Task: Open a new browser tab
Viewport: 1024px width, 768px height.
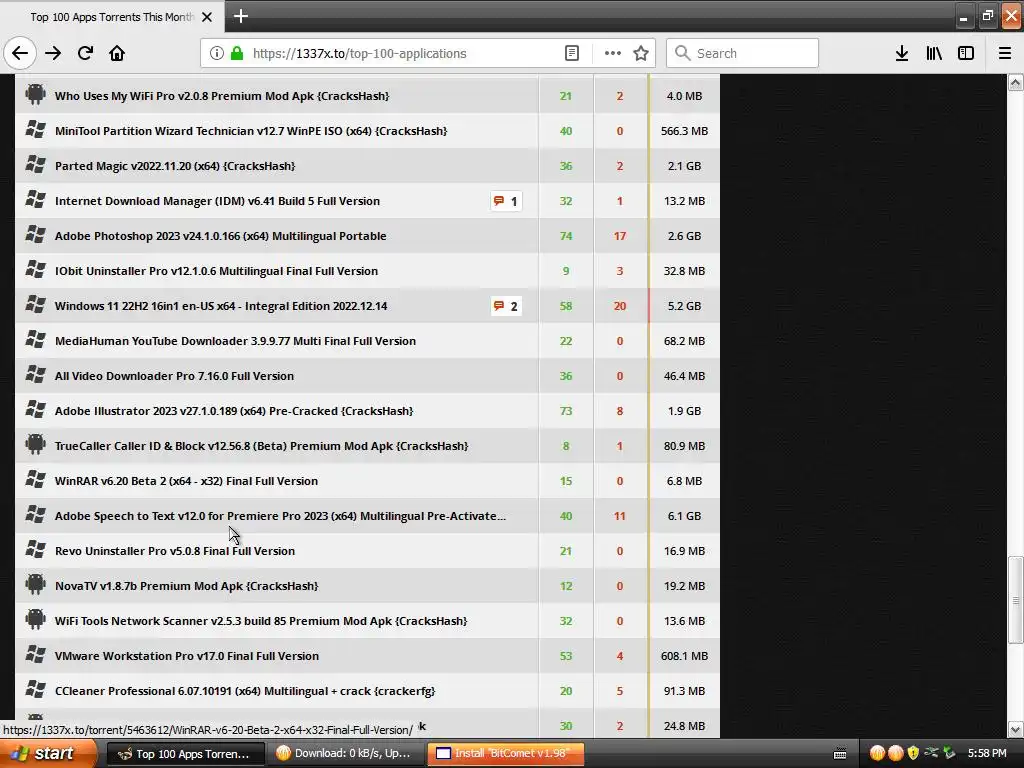Action: [240, 16]
